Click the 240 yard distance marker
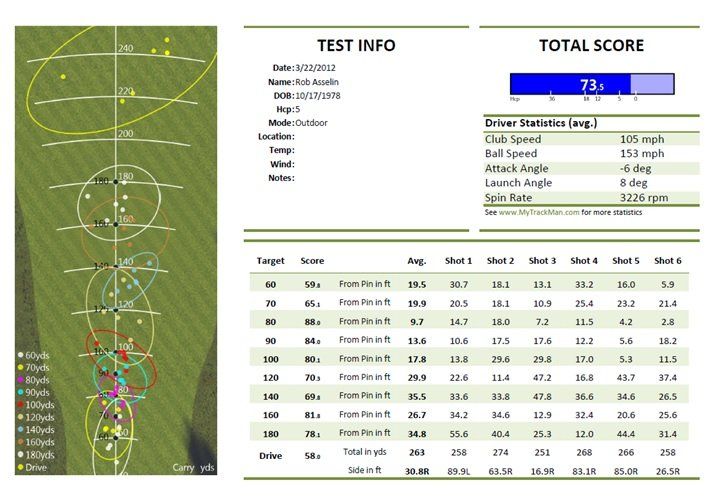 coord(126,48)
